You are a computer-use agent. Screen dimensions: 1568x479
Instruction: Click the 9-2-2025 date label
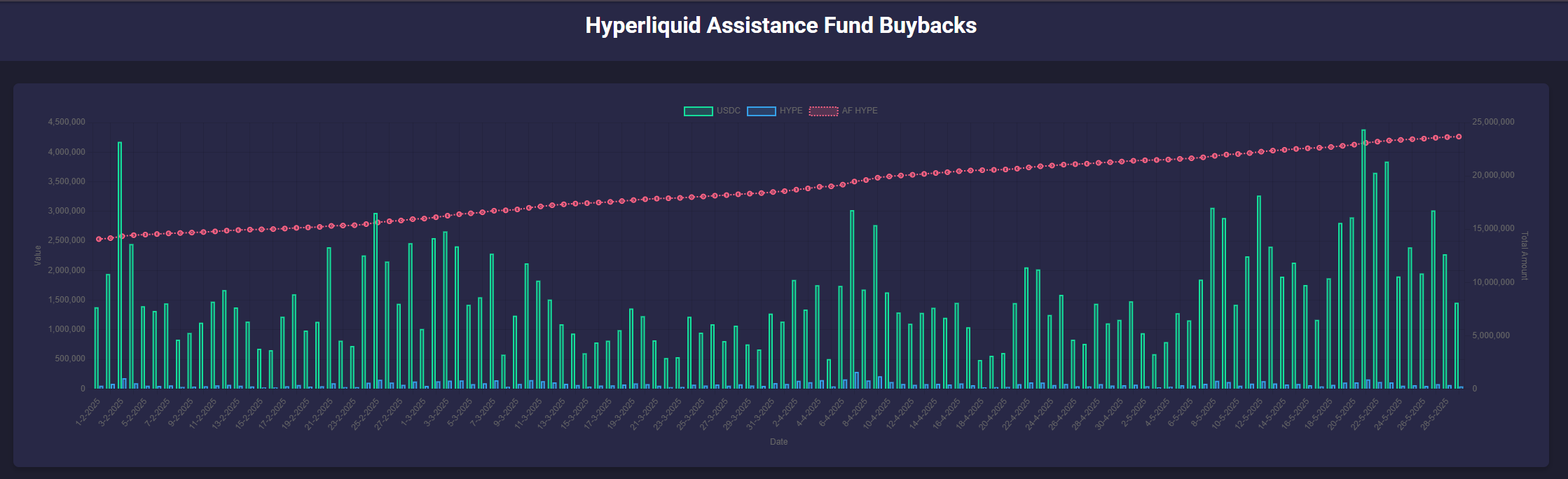(x=181, y=413)
